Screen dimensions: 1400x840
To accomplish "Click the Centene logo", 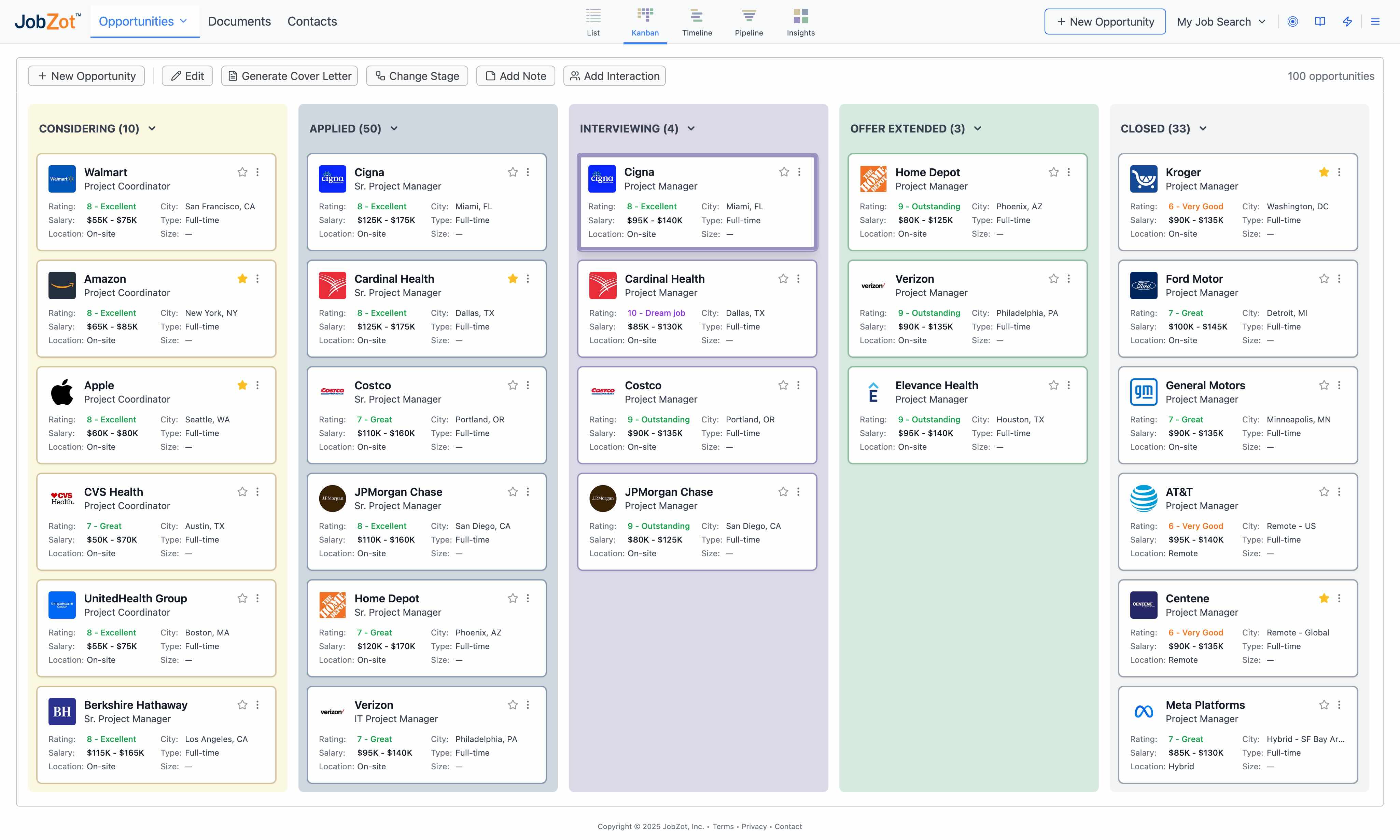I will (1144, 605).
